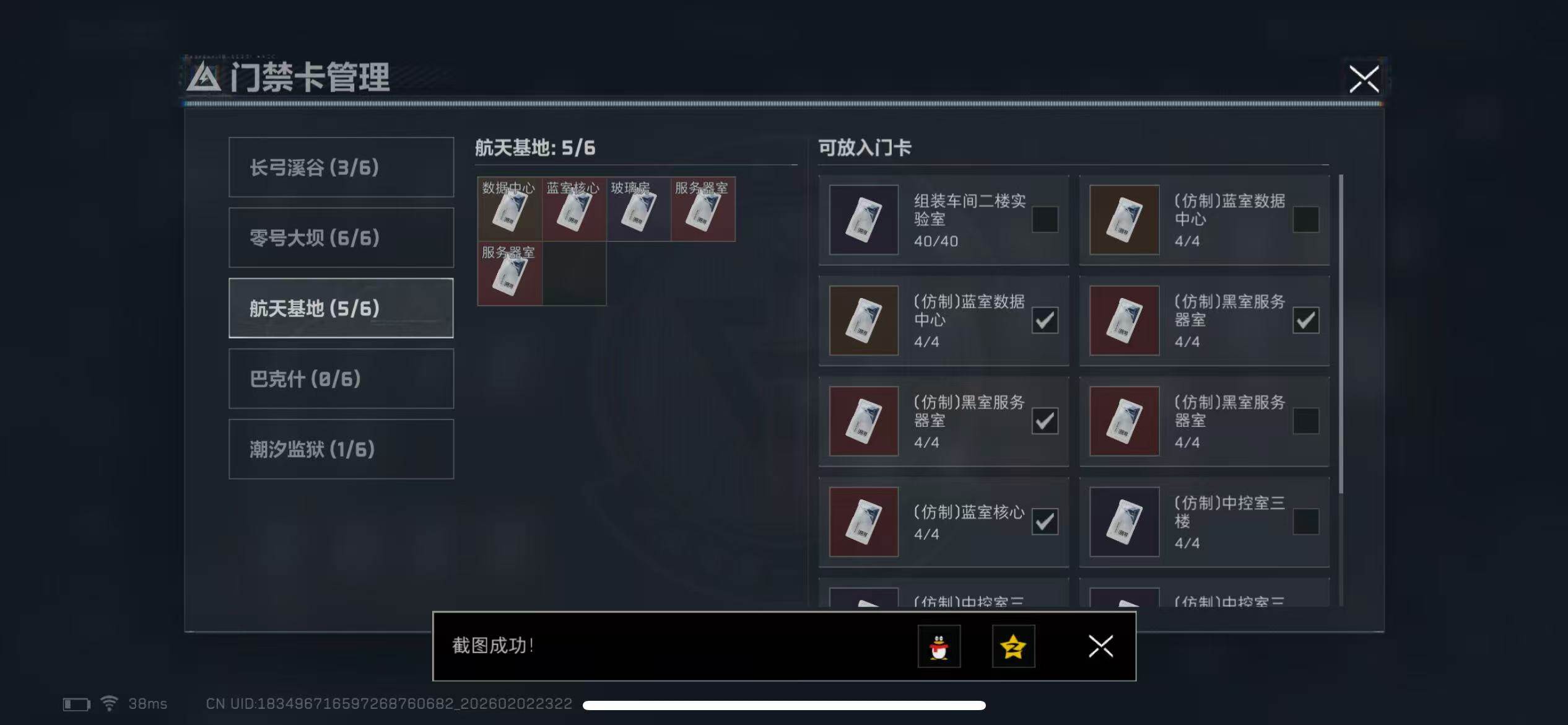Open the 潮汐监狱 (1/6) map tab
This screenshot has width=1568, height=725.
(341, 449)
